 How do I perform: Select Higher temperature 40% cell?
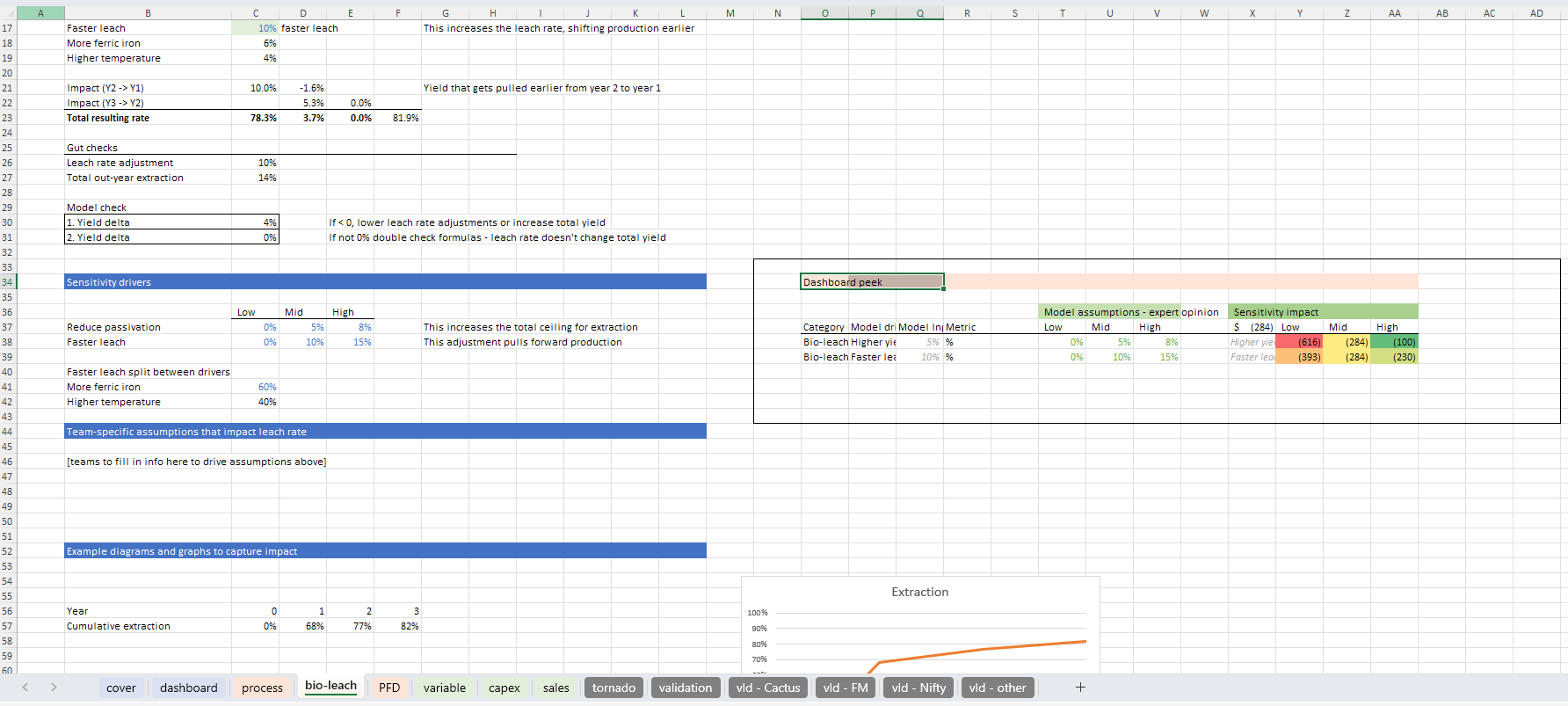(256, 402)
